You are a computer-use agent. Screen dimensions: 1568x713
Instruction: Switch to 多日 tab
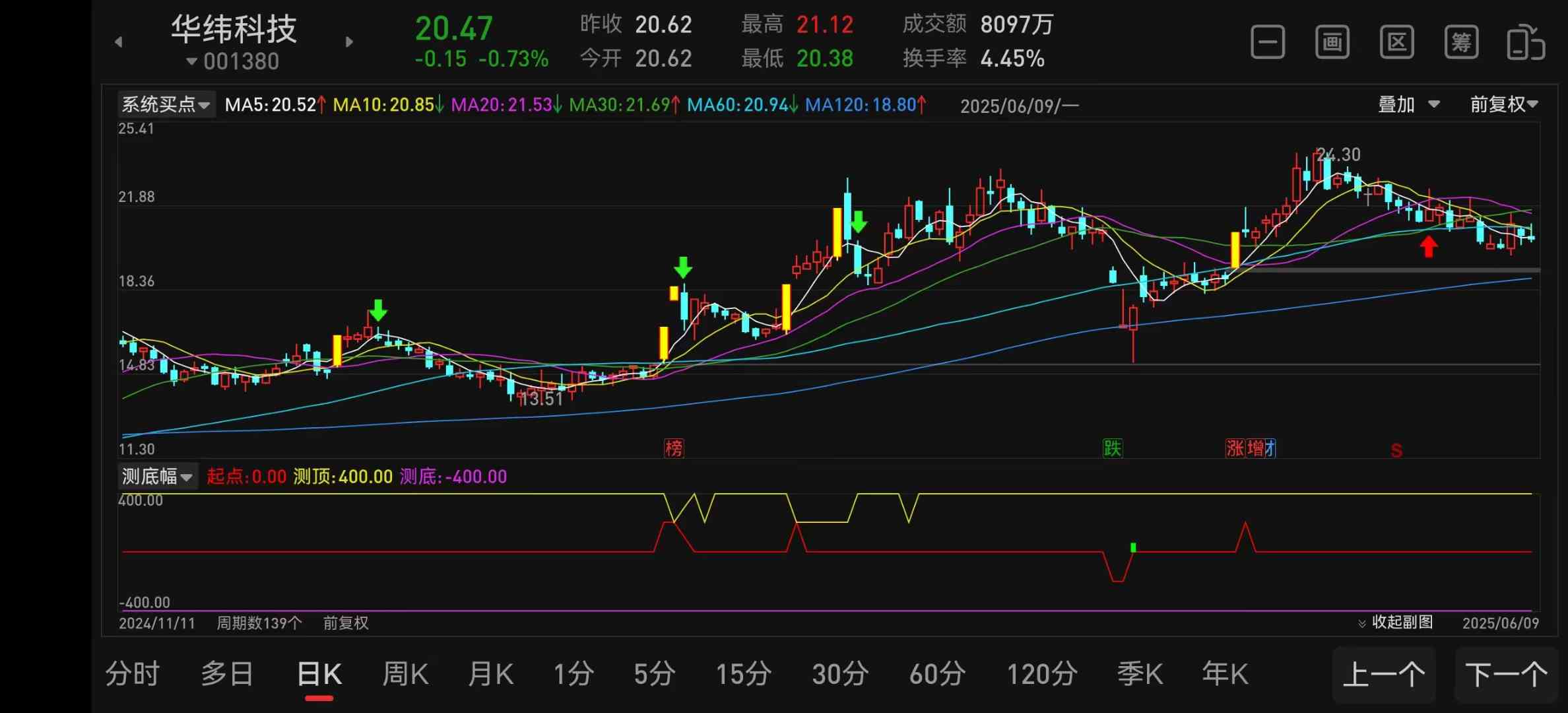(x=228, y=674)
